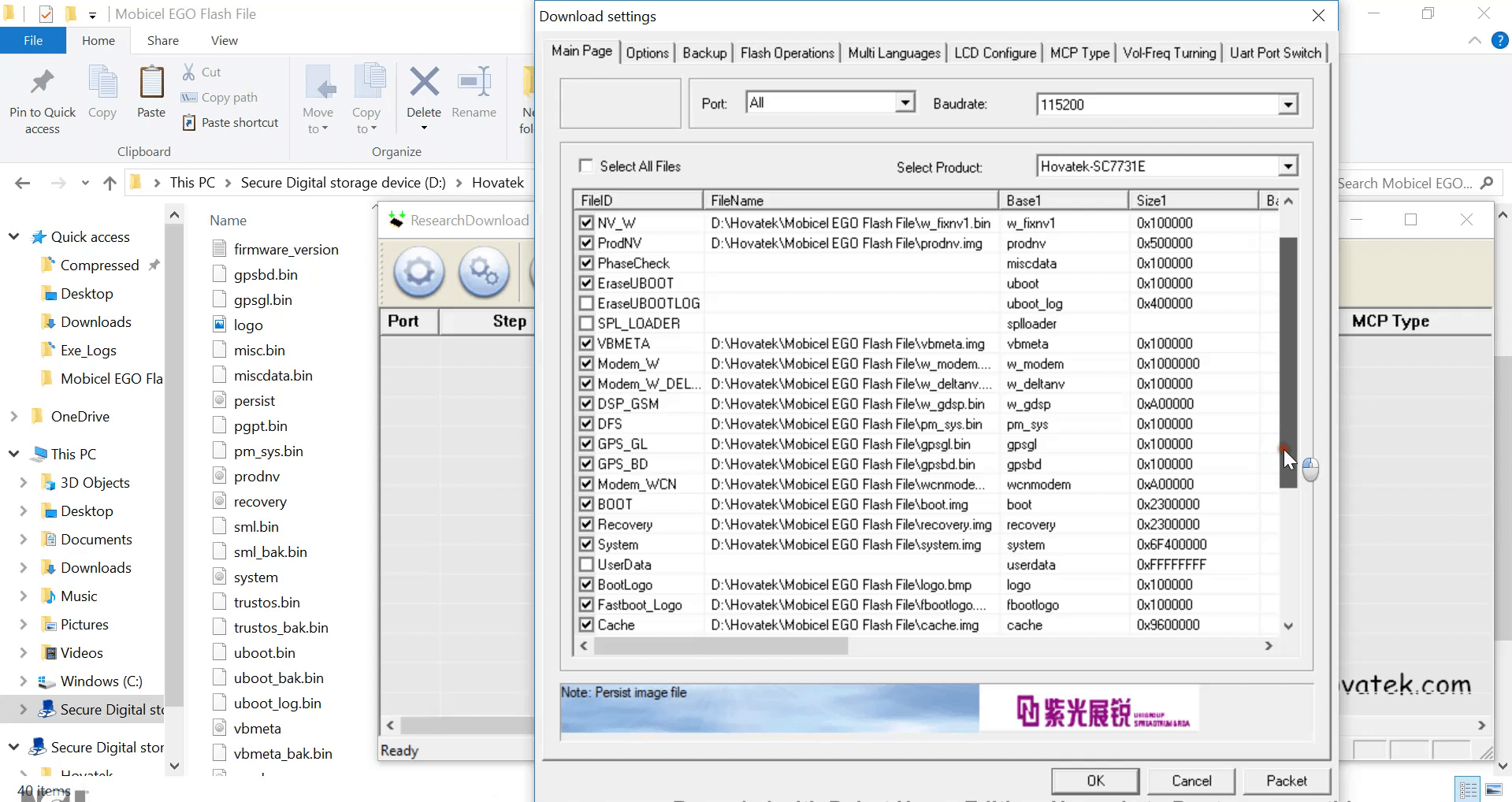Click the Cut icon

coord(189,71)
